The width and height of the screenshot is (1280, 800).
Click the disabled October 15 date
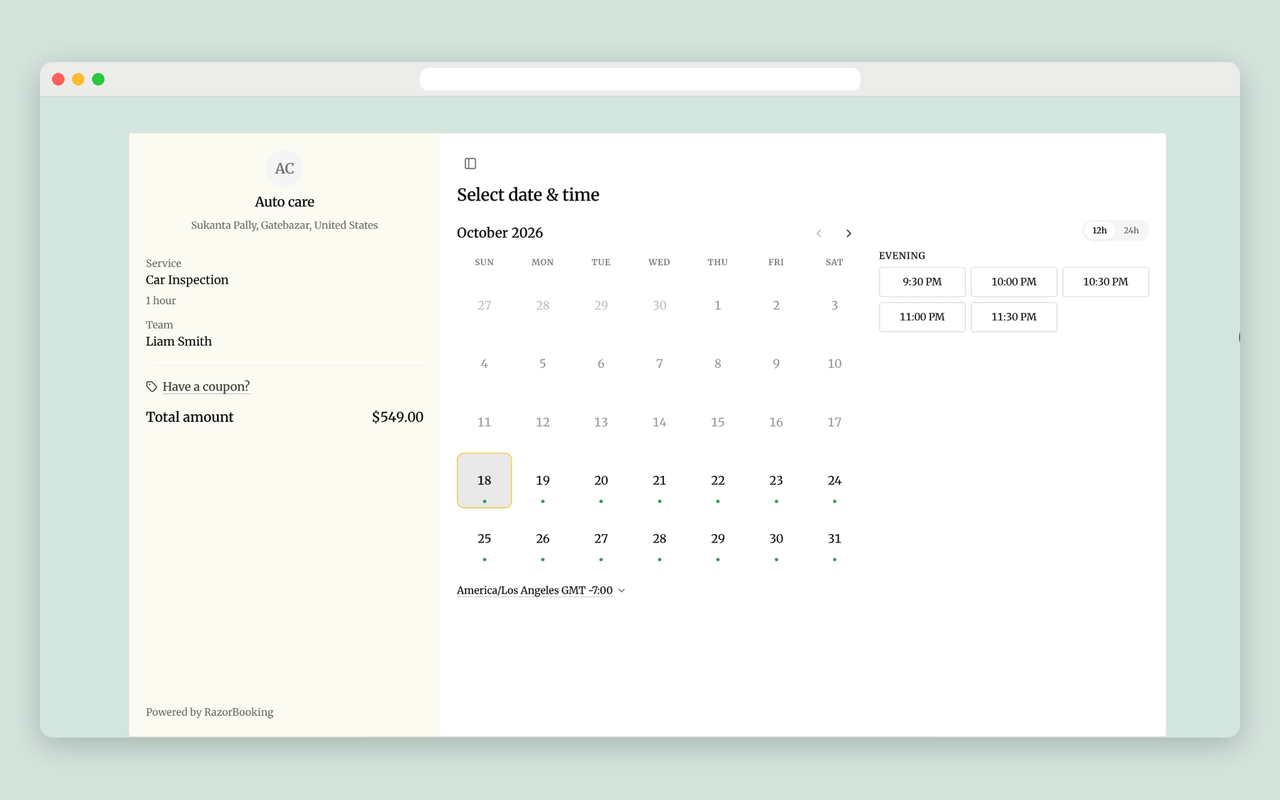click(718, 422)
